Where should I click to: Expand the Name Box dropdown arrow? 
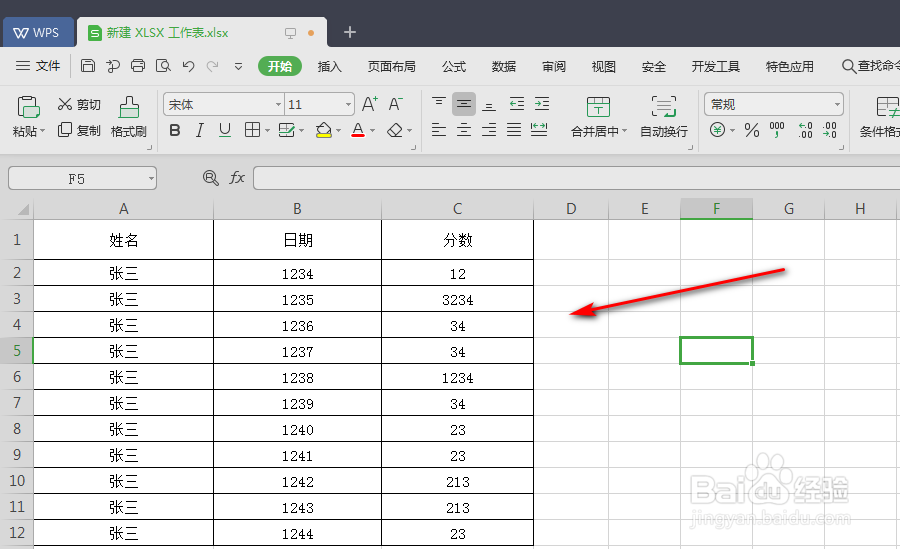pyautogui.click(x=151, y=179)
